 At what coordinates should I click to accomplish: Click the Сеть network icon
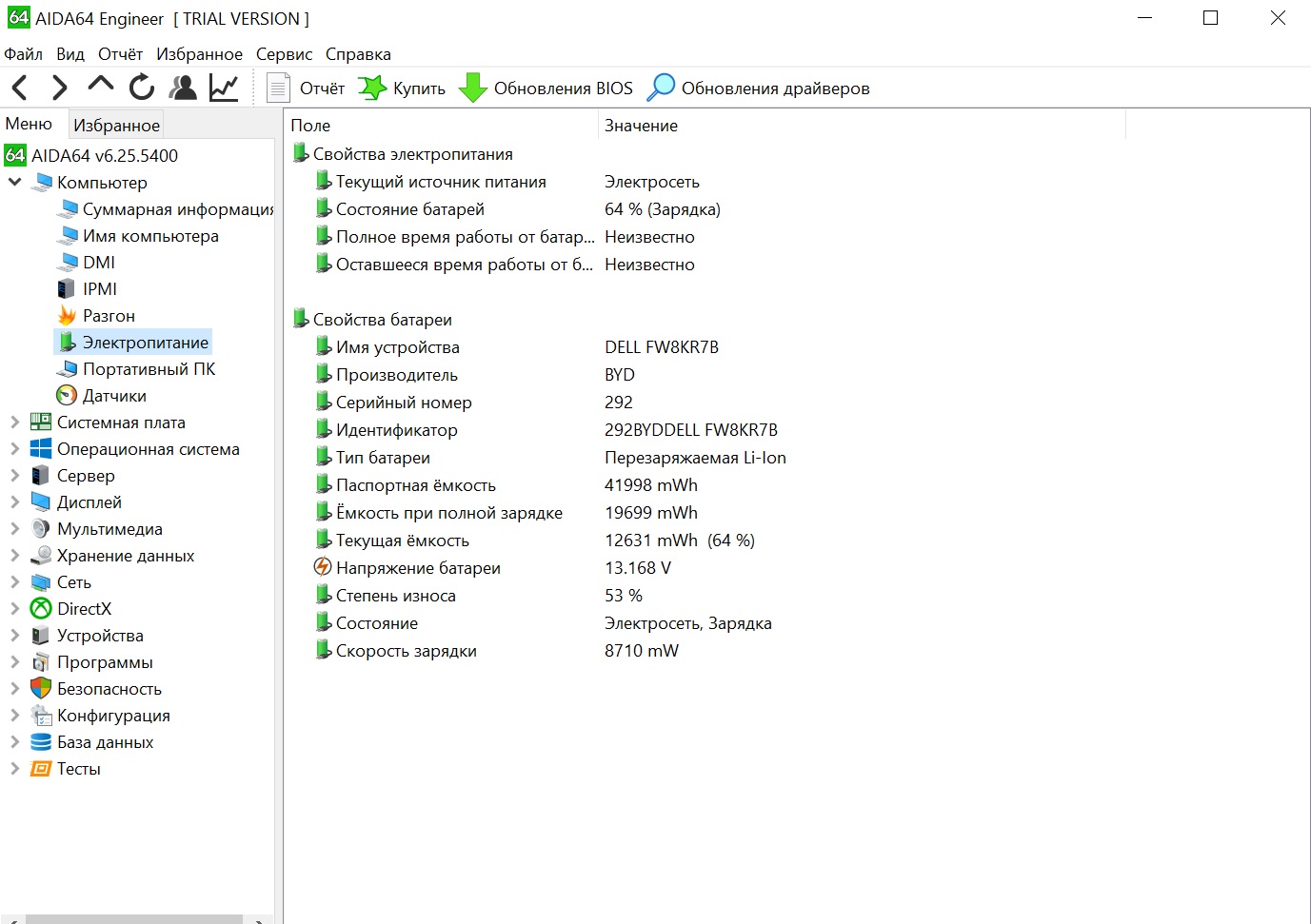click(41, 581)
